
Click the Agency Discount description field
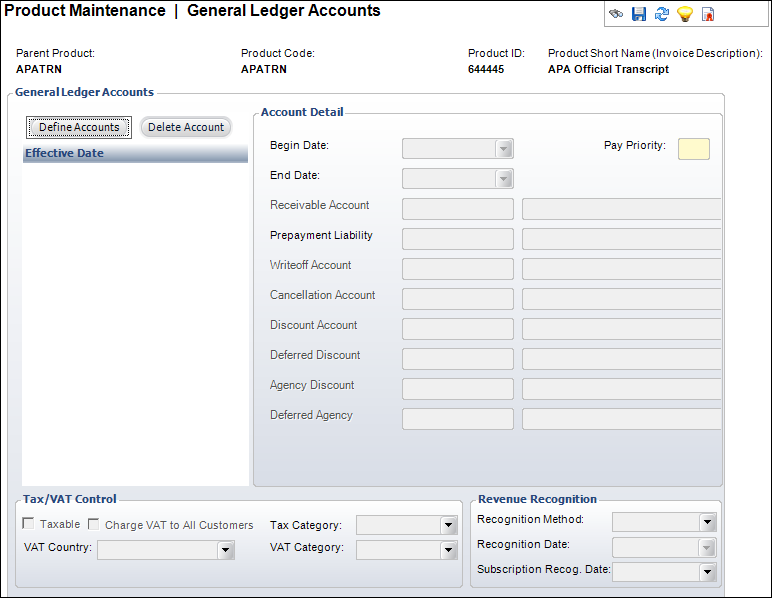point(621,389)
